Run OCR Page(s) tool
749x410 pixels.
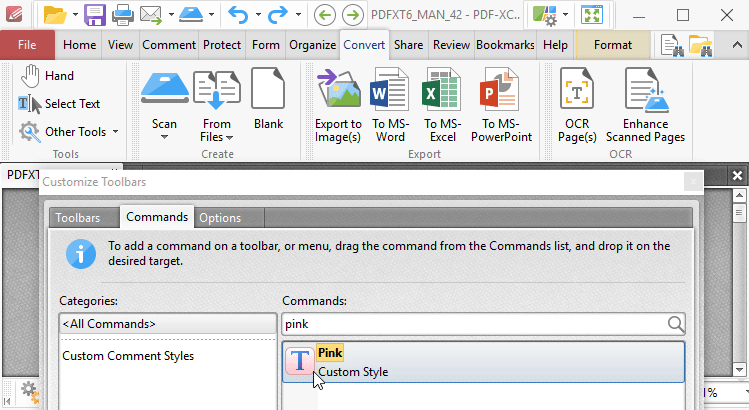point(577,91)
